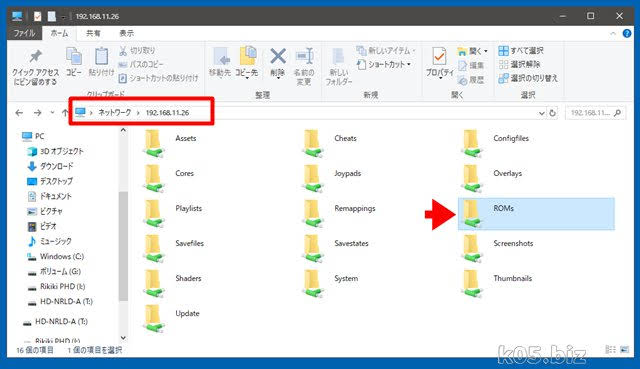Screen dimensions: 640x369
Task: Open Downloads in navigation pane
Action: (50, 167)
